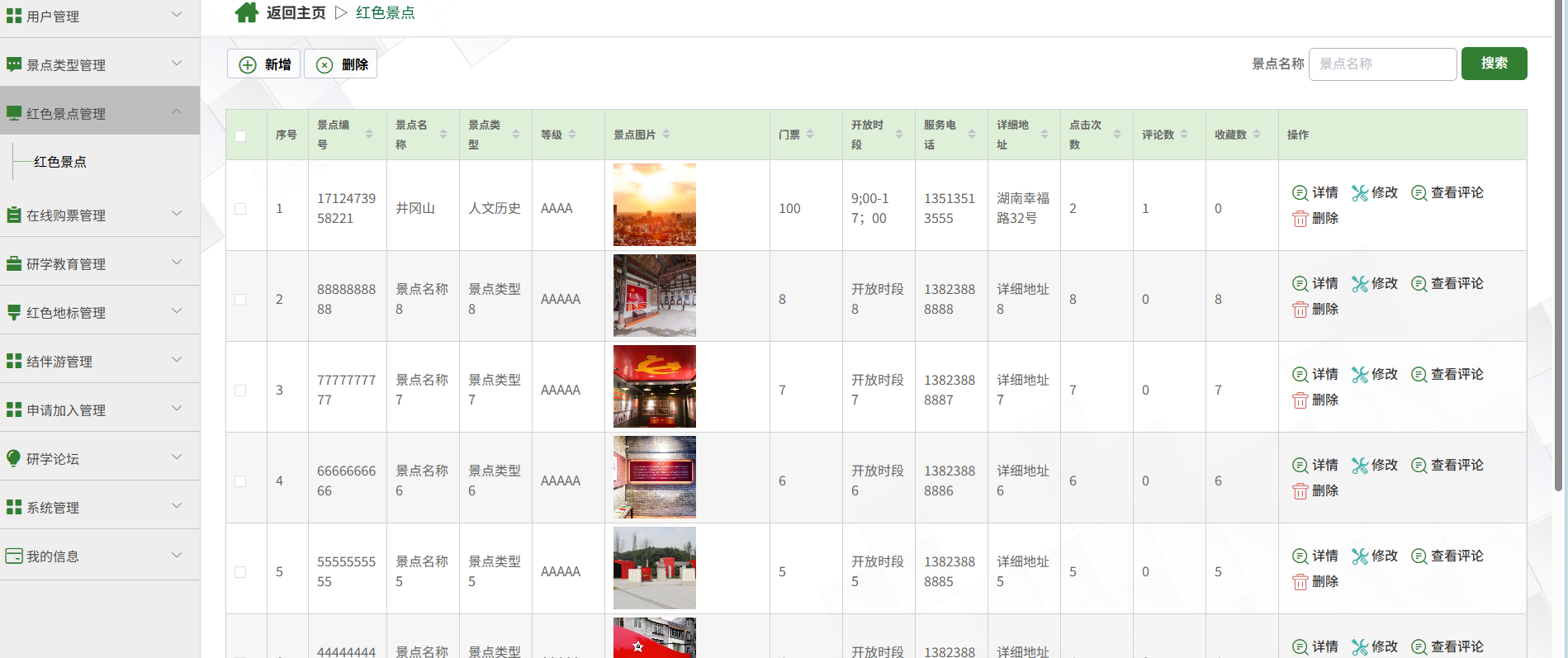Click the 详情 icon for 井冈山 row

click(x=1300, y=192)
